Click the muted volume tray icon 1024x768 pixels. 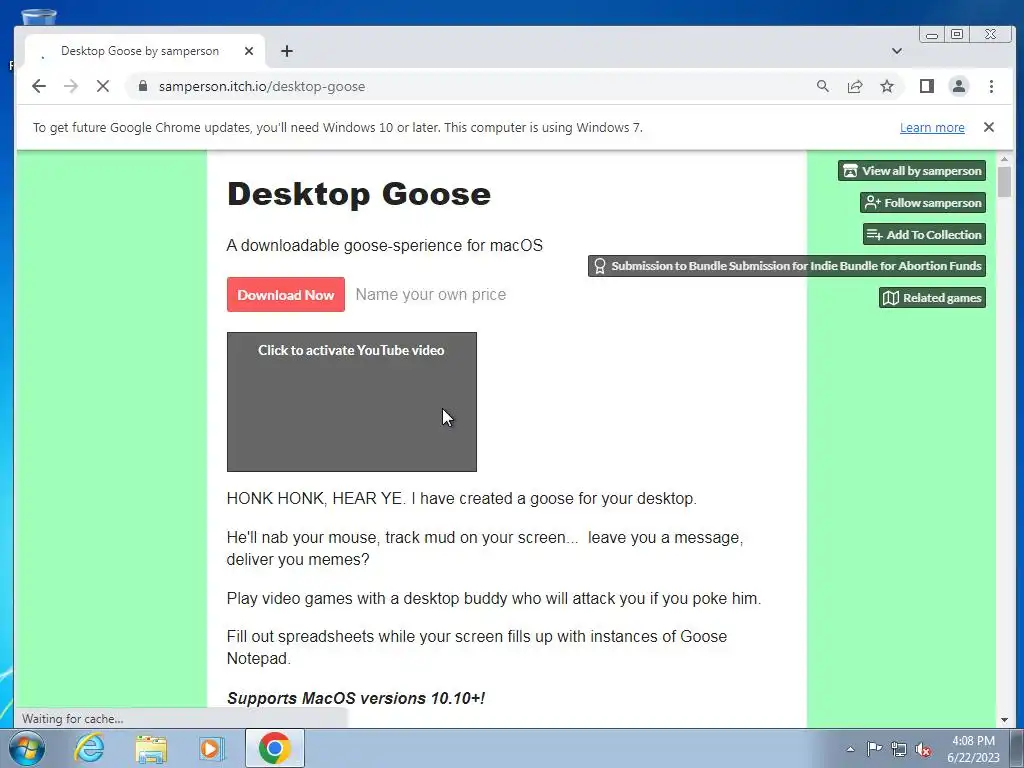click(x=923, y=749)
